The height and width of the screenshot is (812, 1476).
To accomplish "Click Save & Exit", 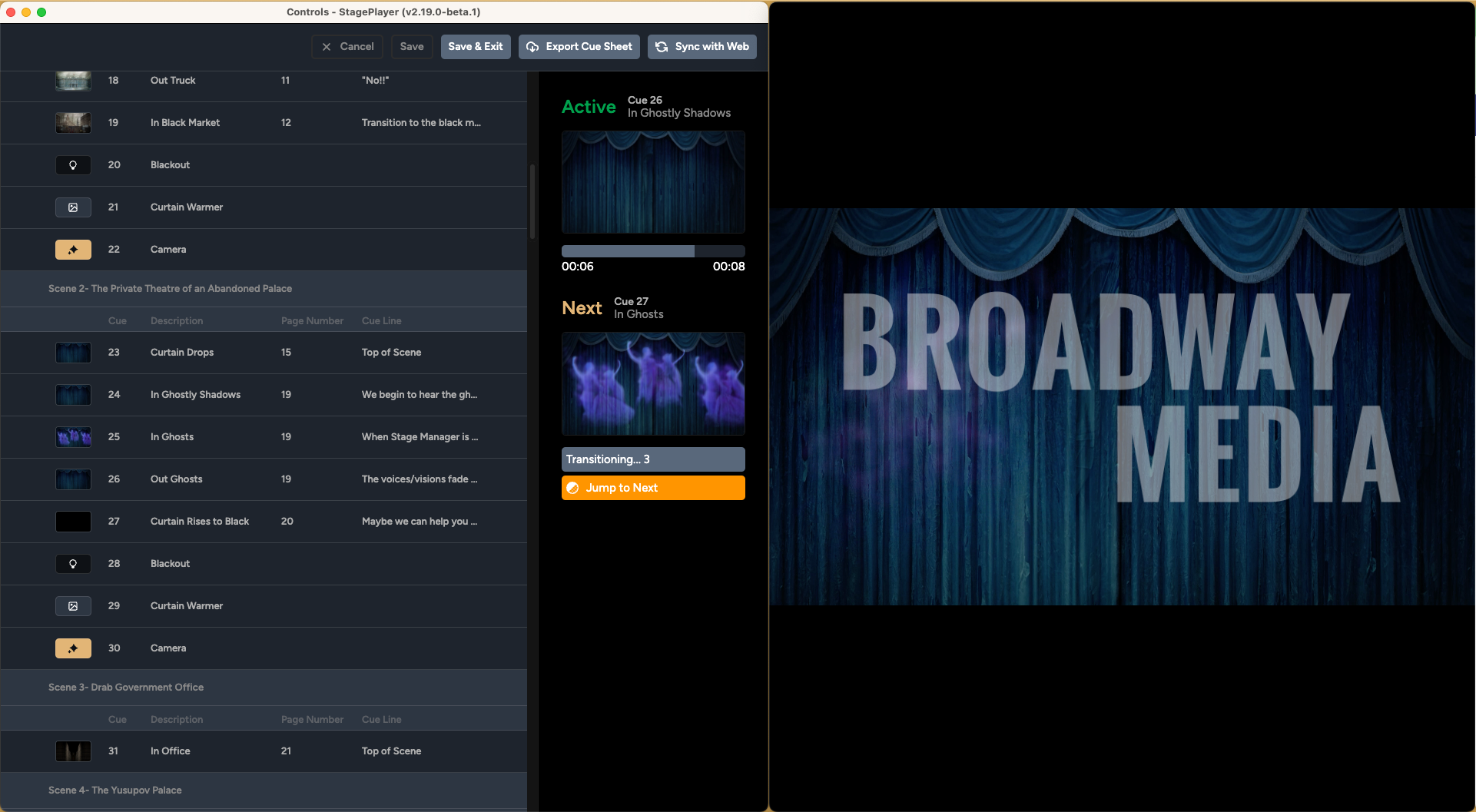I will (x=476, y=47).
